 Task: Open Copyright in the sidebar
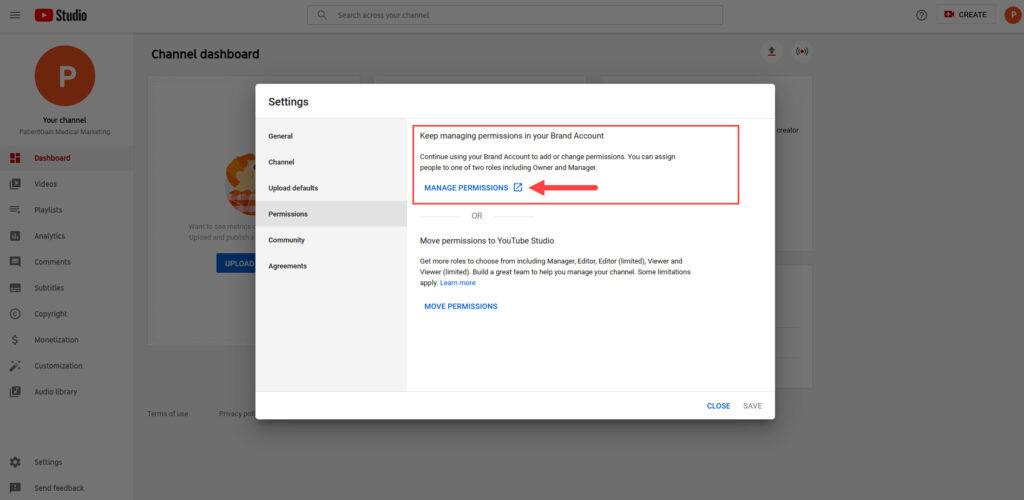[x=51, y=314]
